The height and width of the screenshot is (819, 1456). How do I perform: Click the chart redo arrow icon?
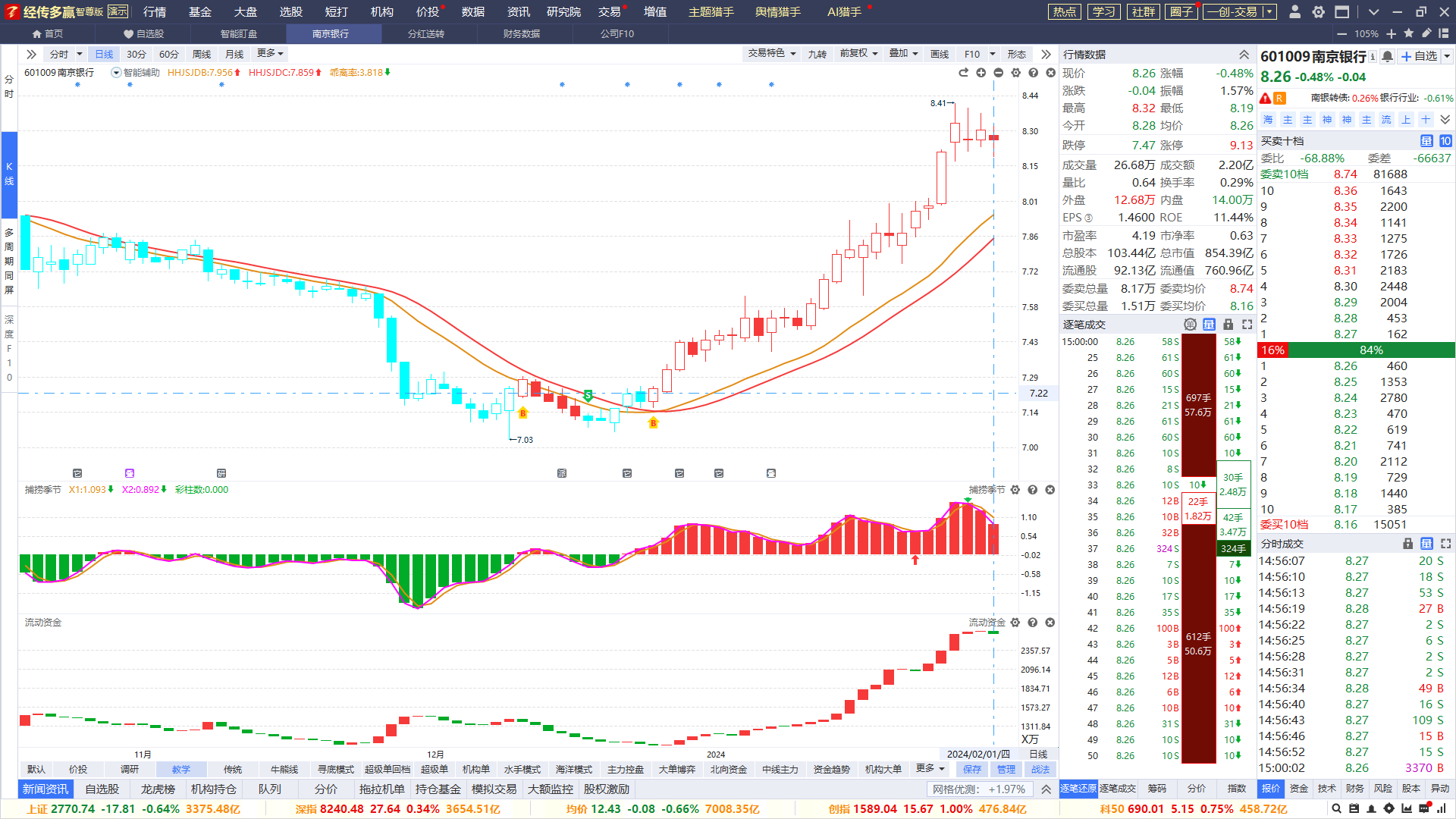click(964, 73)
